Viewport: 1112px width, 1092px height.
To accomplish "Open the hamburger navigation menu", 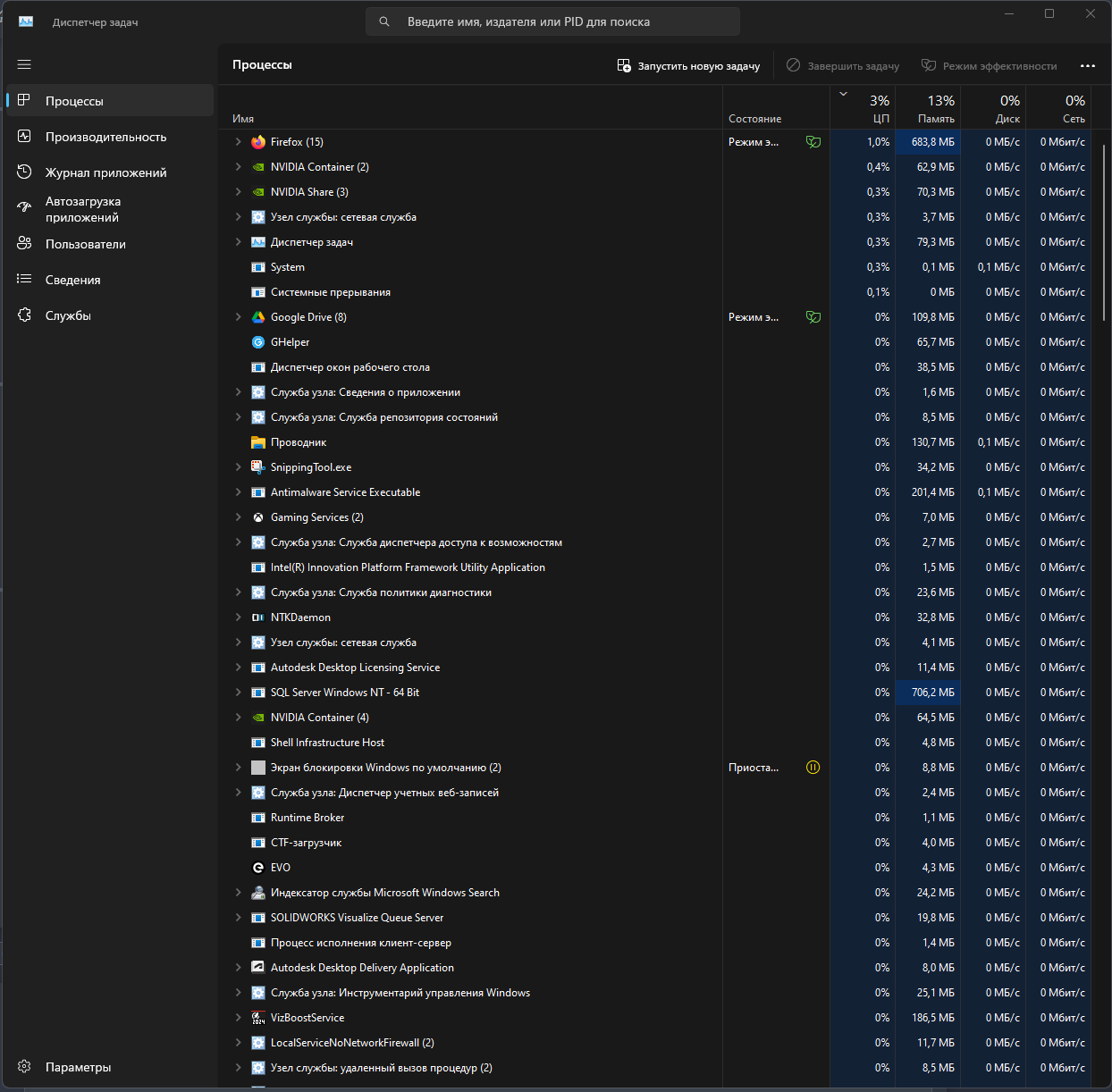I will pos(24,64).
